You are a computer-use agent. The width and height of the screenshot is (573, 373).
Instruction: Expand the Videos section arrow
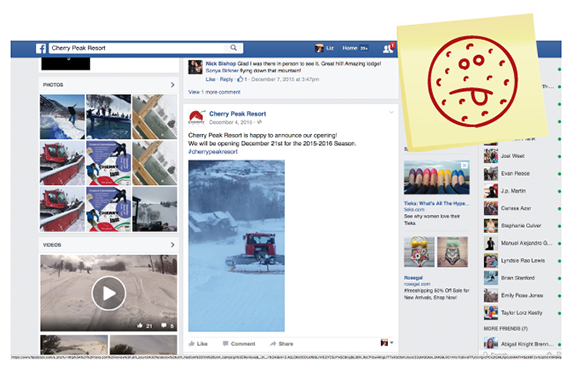(x=172, y=245)
